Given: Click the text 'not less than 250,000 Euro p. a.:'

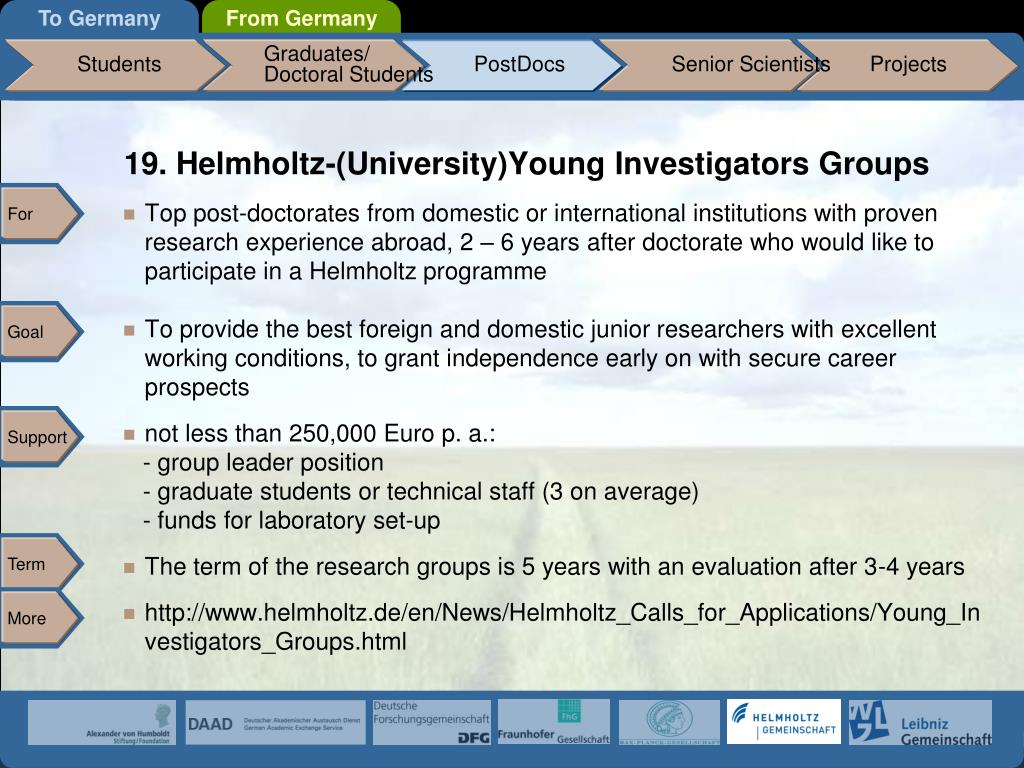Looking at the screenshot, I should 320,434.
